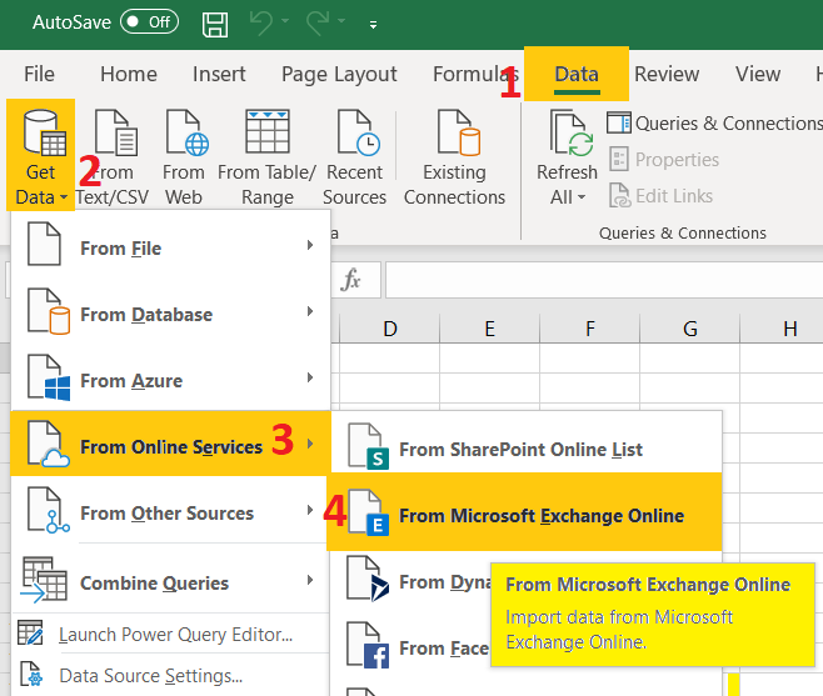Click the Save floppy disk icon
The image size is (823, 696).
(x=215, y=24)
